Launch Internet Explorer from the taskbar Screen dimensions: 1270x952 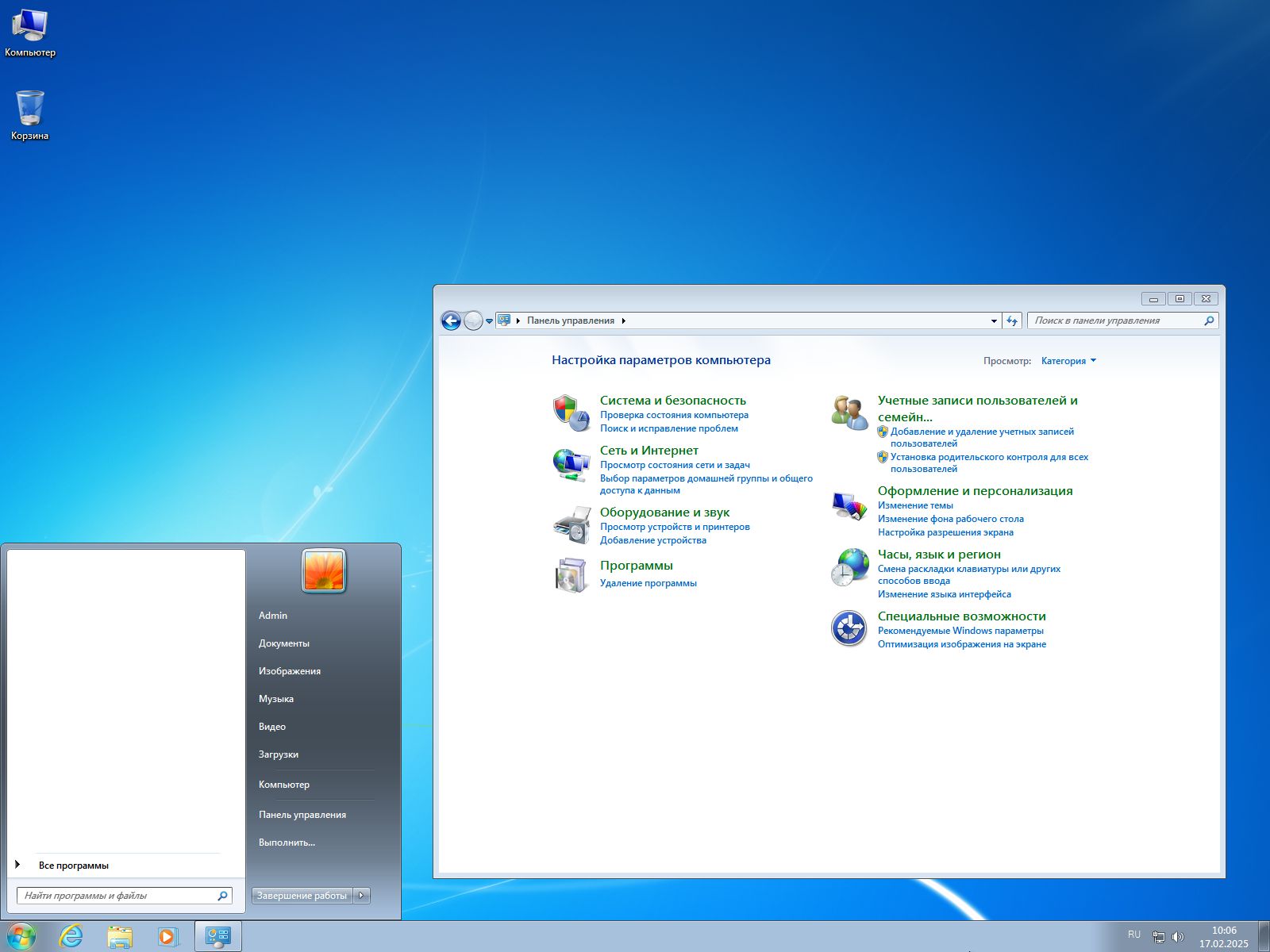[73, 936]
